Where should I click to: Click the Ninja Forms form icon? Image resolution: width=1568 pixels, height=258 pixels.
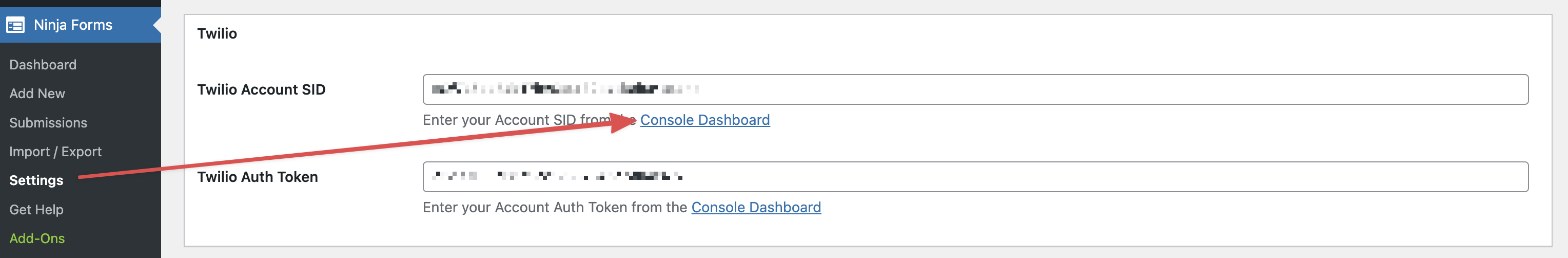[15, 25]
